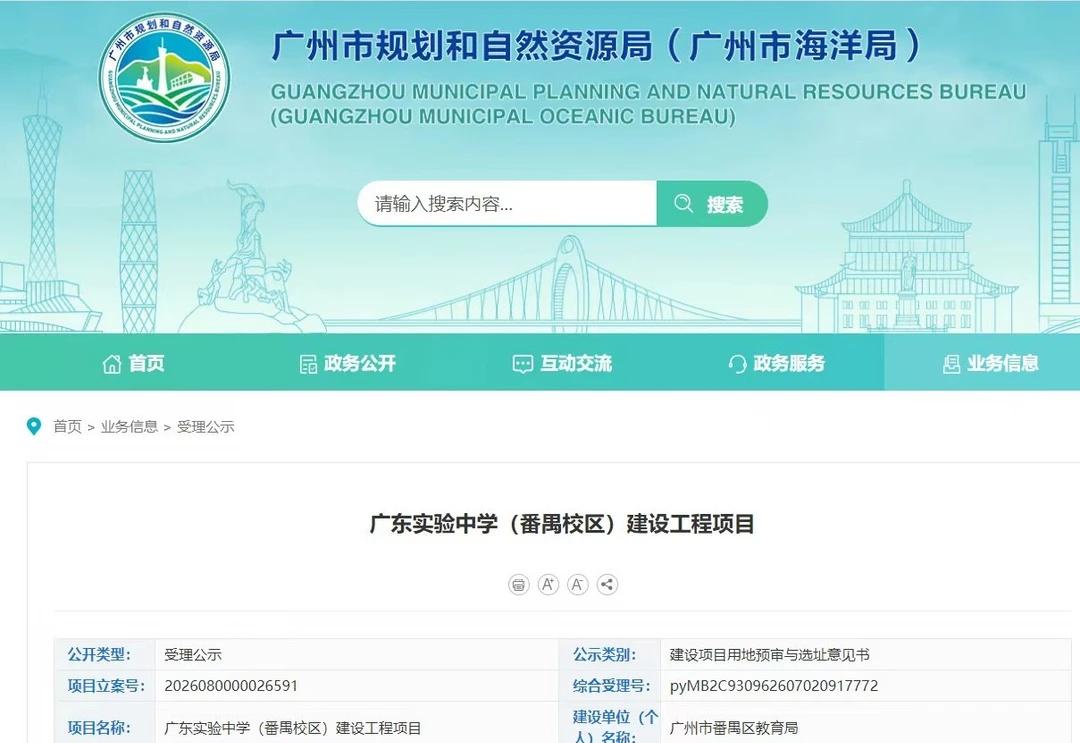Click the 公开类型 label cell
Image resolution: width=1080 pixels, height=743 pixels.
pyautogui.click(x=104, y=654)
